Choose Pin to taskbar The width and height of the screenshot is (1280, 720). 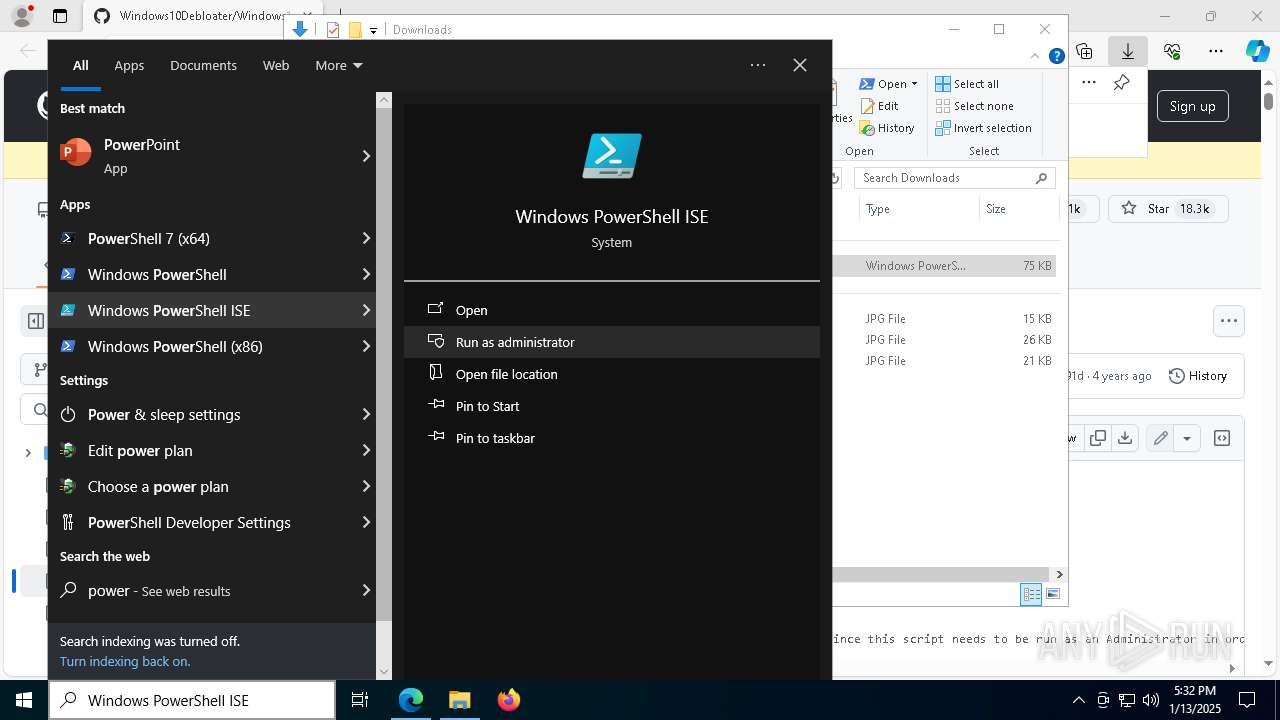612,438
